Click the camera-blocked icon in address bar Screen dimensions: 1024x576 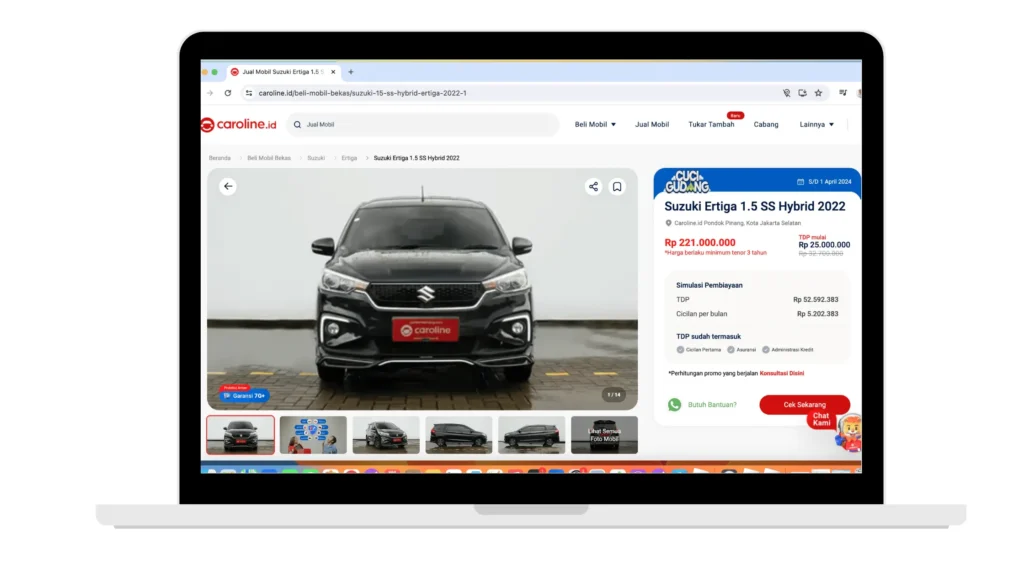tap(786, 93)
